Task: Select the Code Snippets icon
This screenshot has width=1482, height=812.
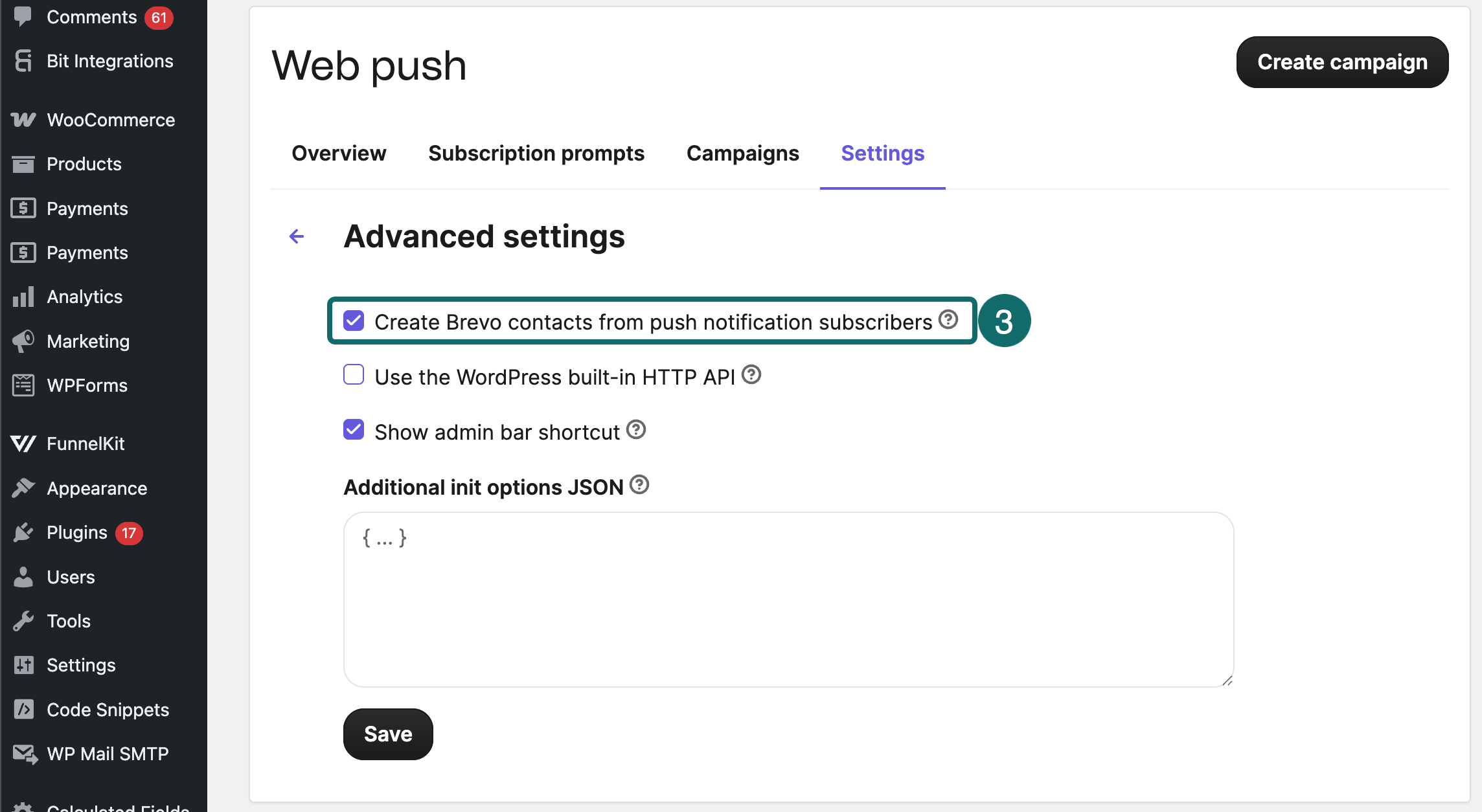Action: pyautogui.click(x=23, y=710)
